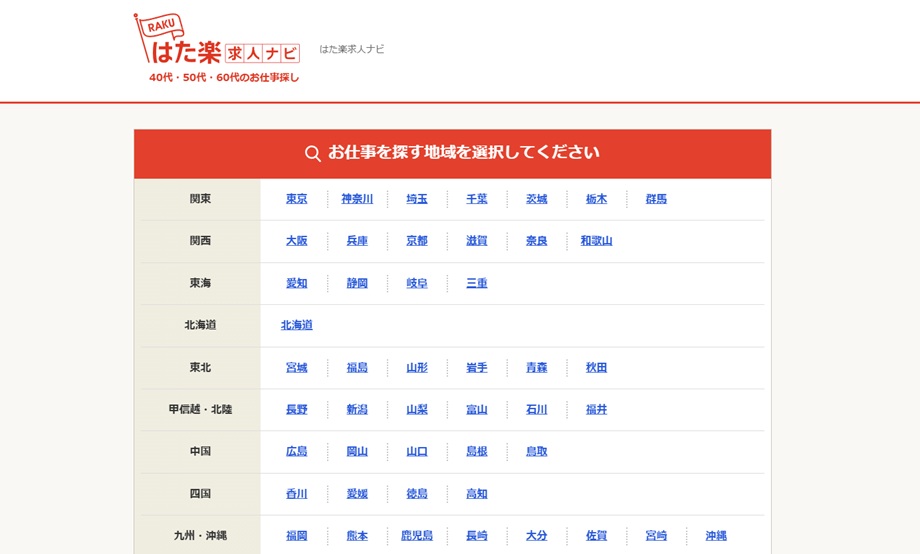
Task: Click the 新潟 link
Action: [357, 410]
